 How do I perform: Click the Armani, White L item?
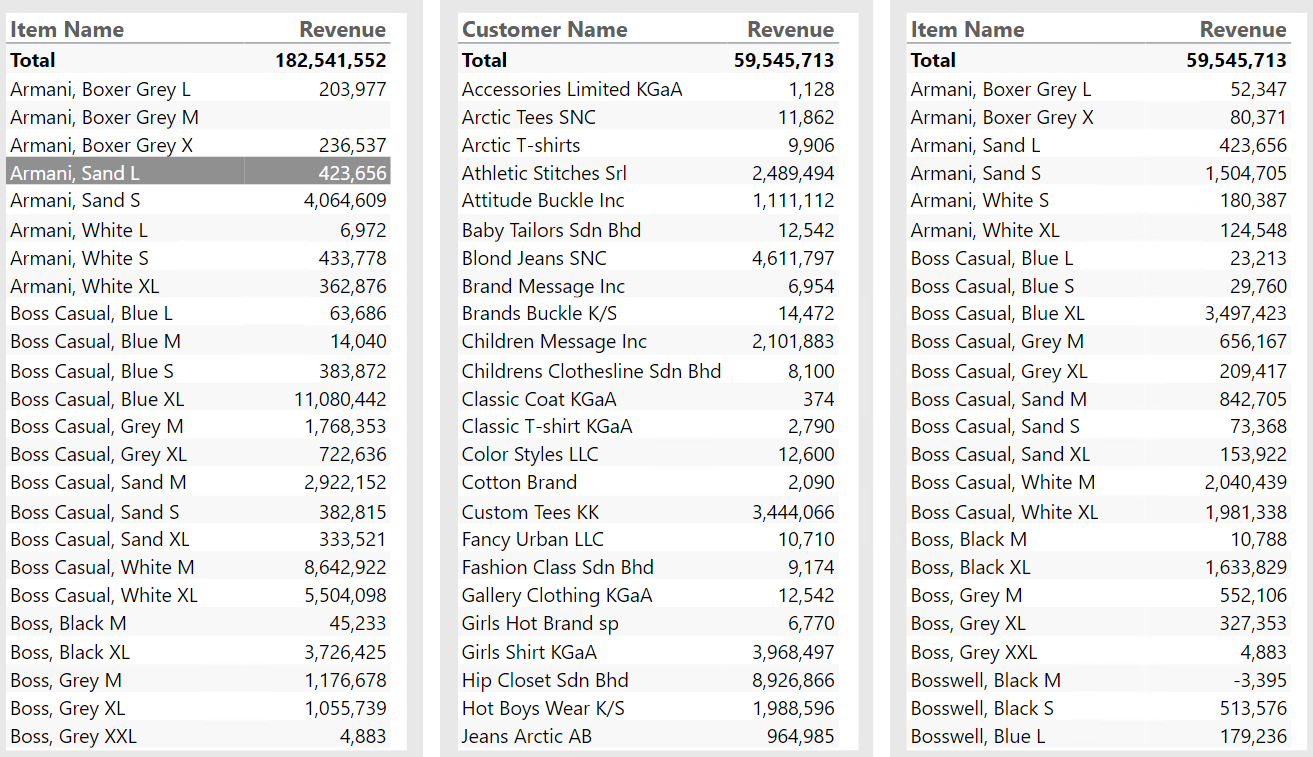tap(79, 230)
